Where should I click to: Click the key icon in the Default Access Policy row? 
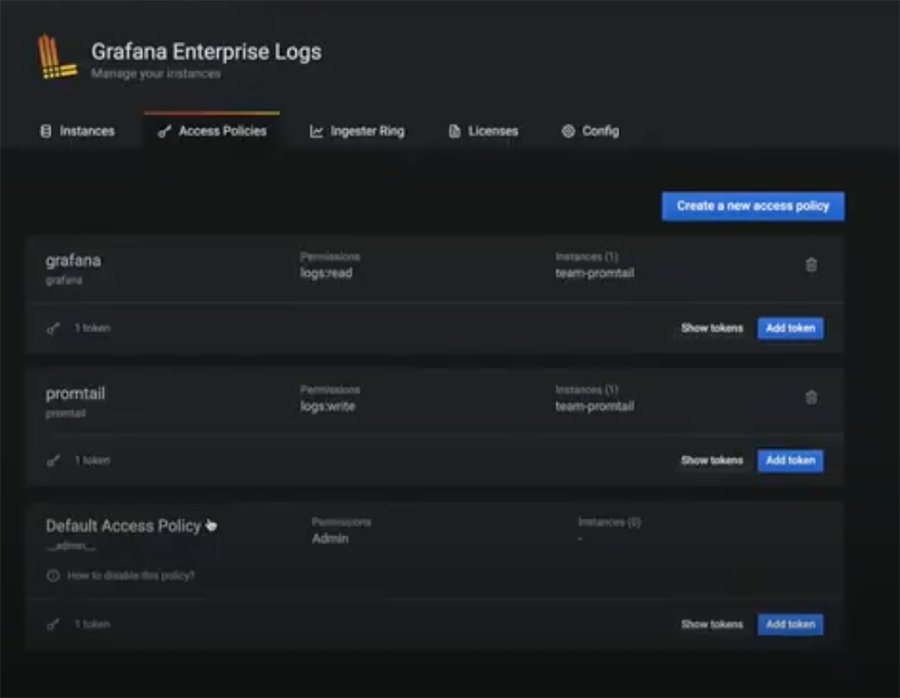(52, 624)
